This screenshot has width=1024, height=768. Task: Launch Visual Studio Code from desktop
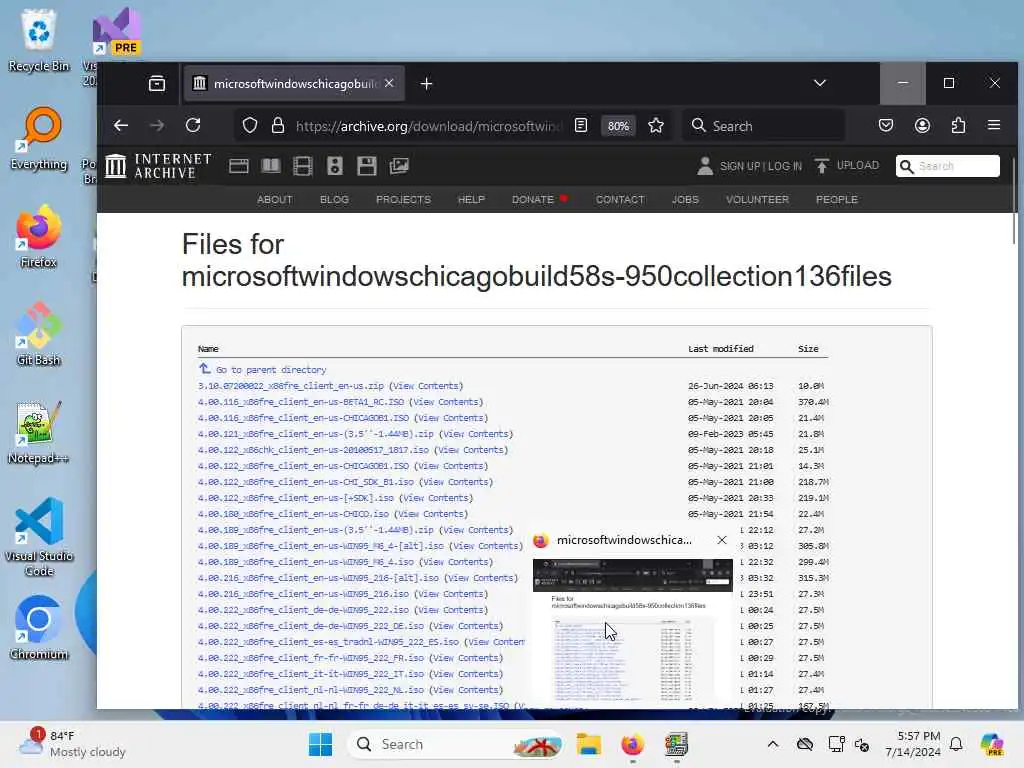(x=39, y=537)
